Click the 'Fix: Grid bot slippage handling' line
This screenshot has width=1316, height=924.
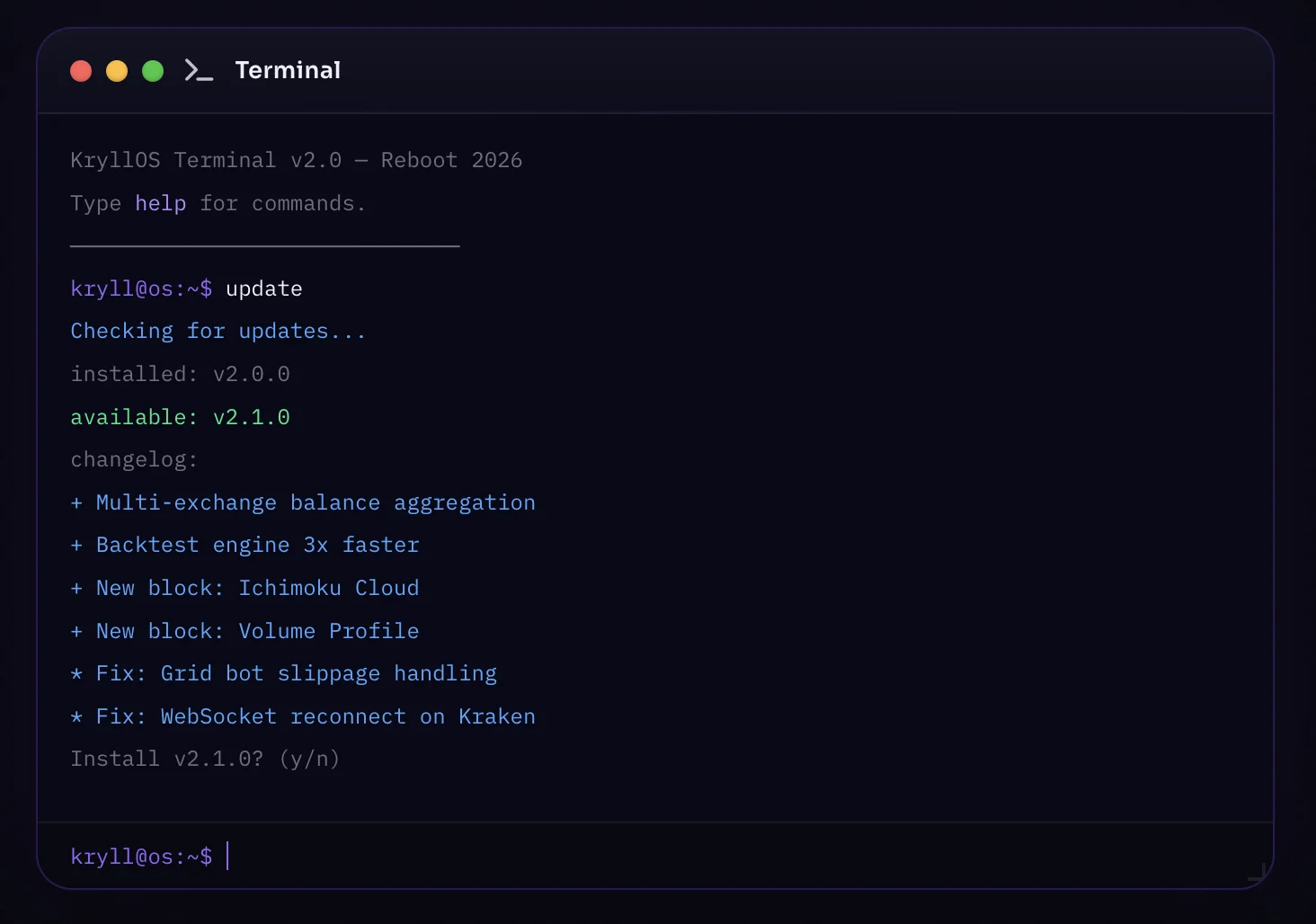pos(283,672)
